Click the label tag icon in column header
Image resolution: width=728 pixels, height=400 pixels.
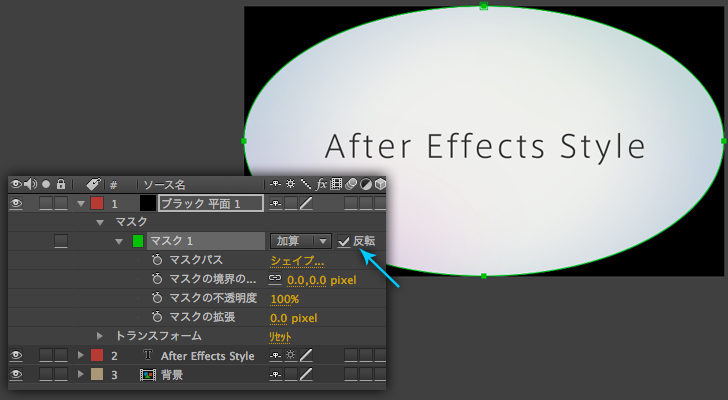[x=93, y=184]
